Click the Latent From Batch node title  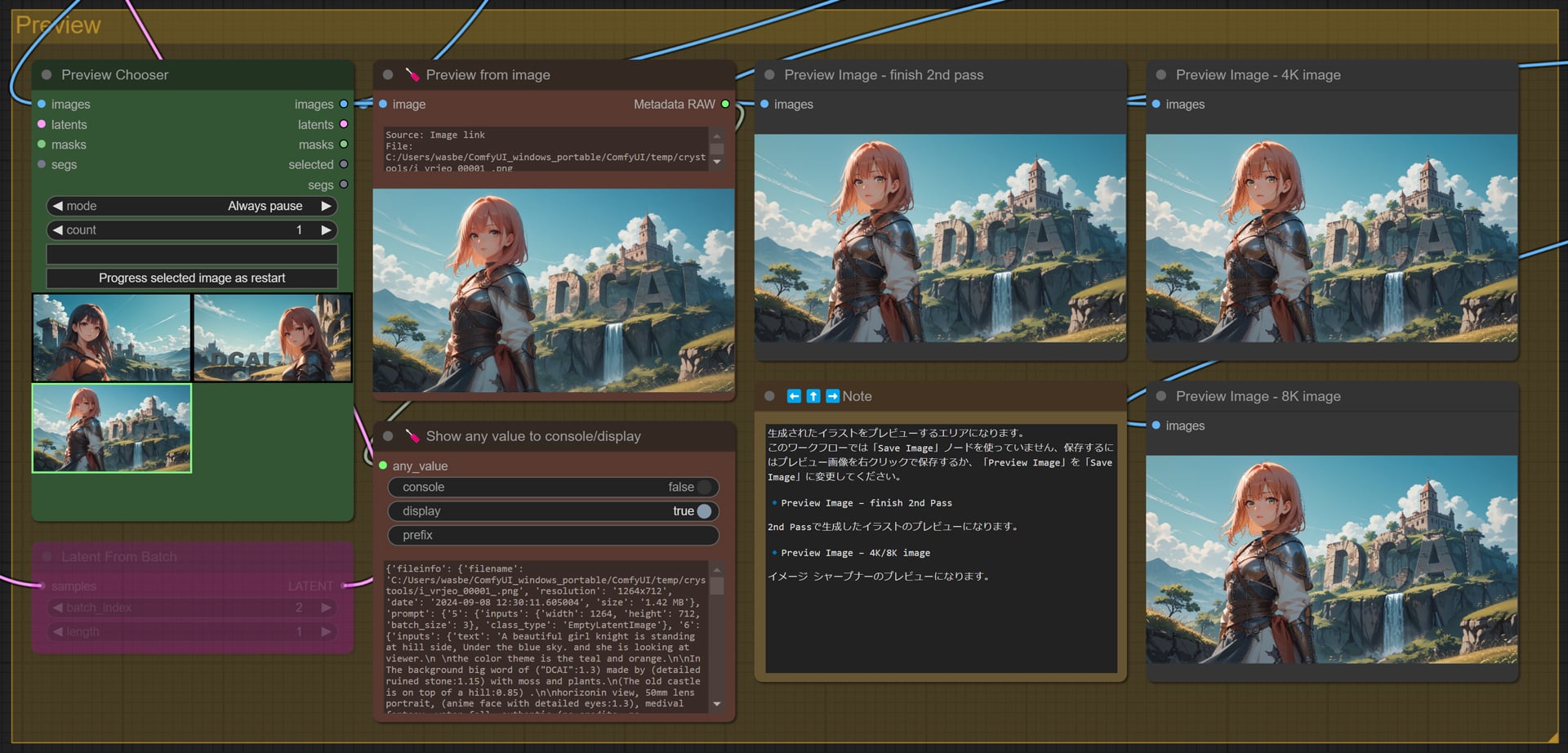[119, 557]
